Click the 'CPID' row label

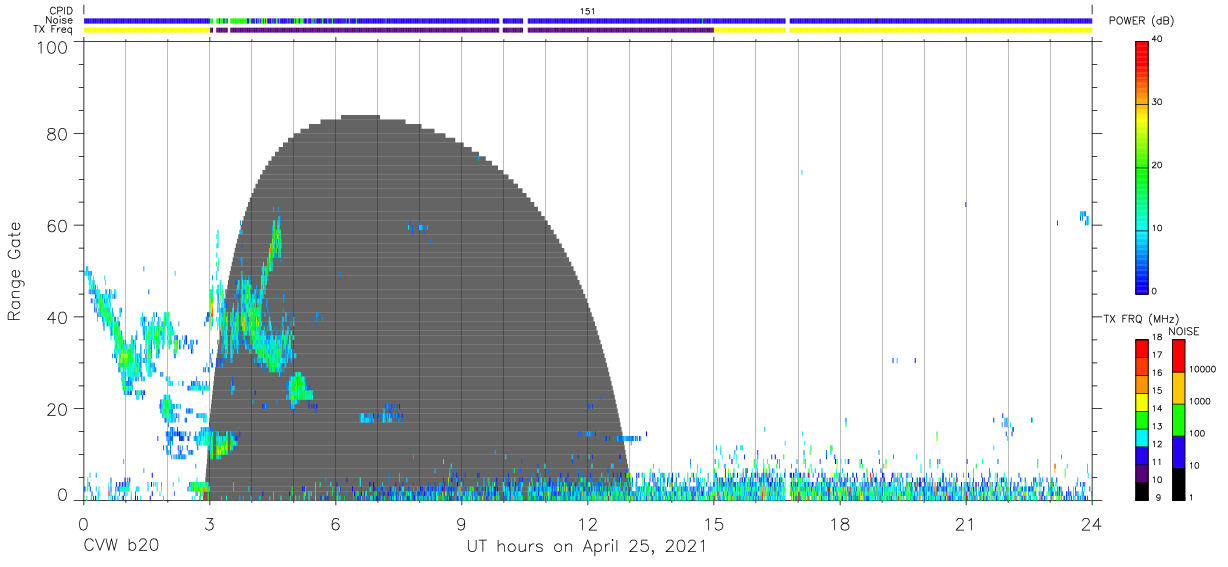(61, 11)
